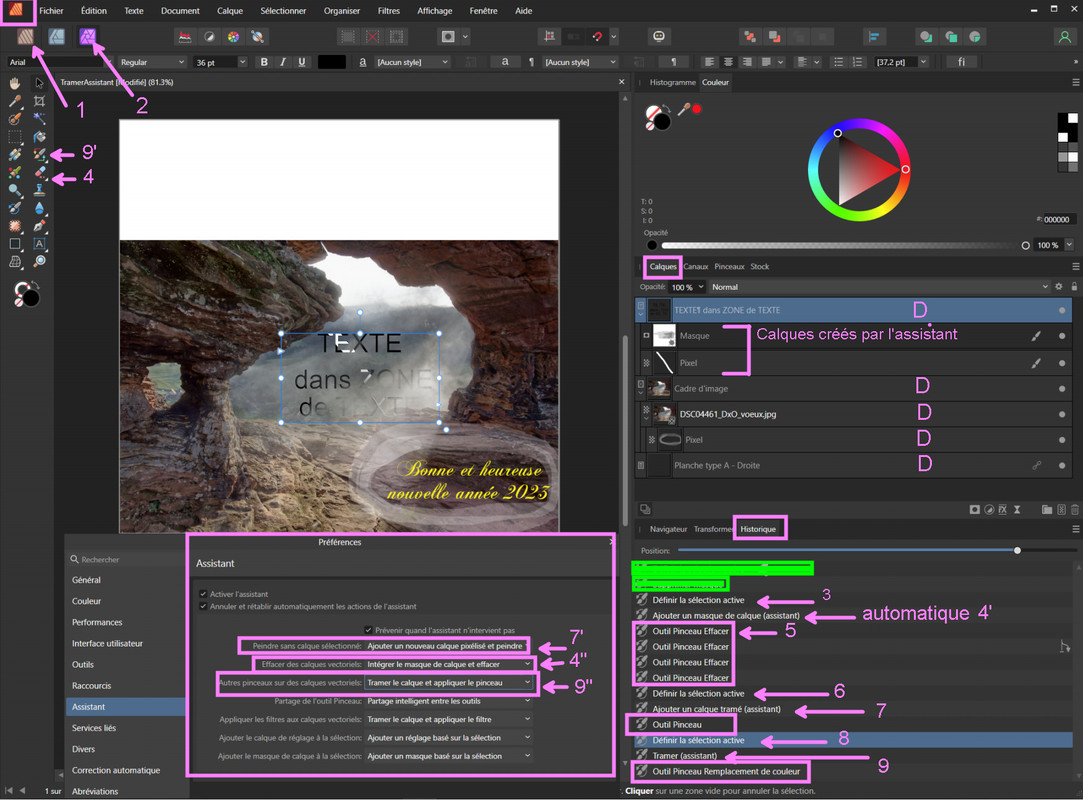1083x800 pixels.
Task: Hide the Cadre d'image layer
Action: [1062, 389]
